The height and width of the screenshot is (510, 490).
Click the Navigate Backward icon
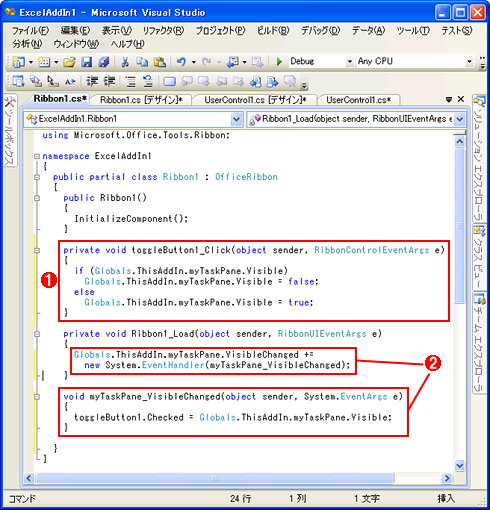tap(232, 62)
